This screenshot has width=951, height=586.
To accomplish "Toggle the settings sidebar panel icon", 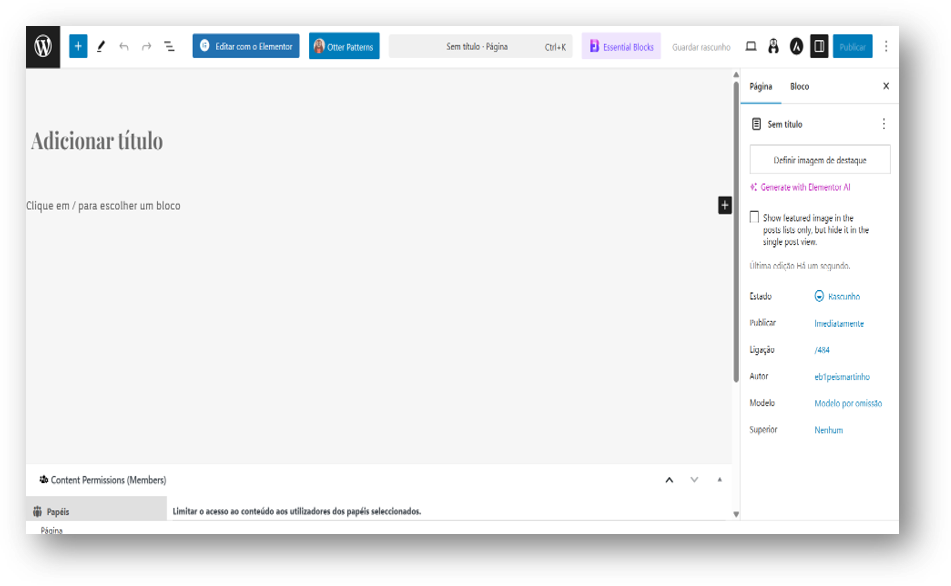I will 819,46.
